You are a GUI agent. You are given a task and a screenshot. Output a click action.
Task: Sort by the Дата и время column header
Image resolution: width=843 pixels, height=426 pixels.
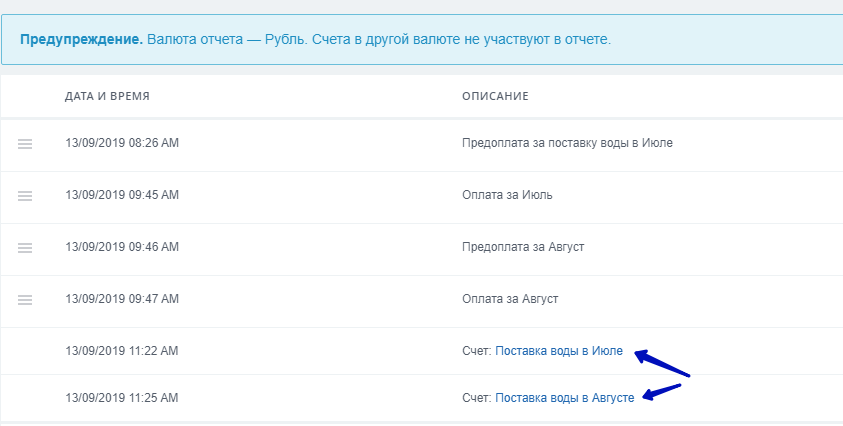click(x=107, y=96)
